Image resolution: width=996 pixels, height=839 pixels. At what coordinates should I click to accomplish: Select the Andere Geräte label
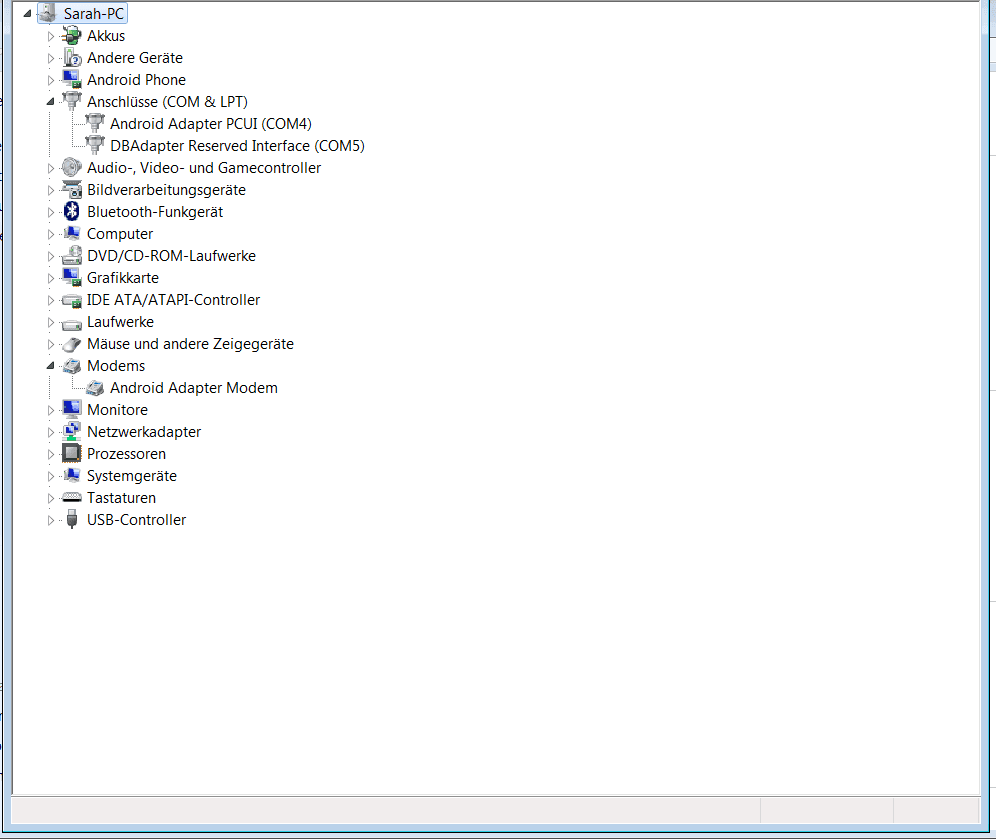click(135, 58)
